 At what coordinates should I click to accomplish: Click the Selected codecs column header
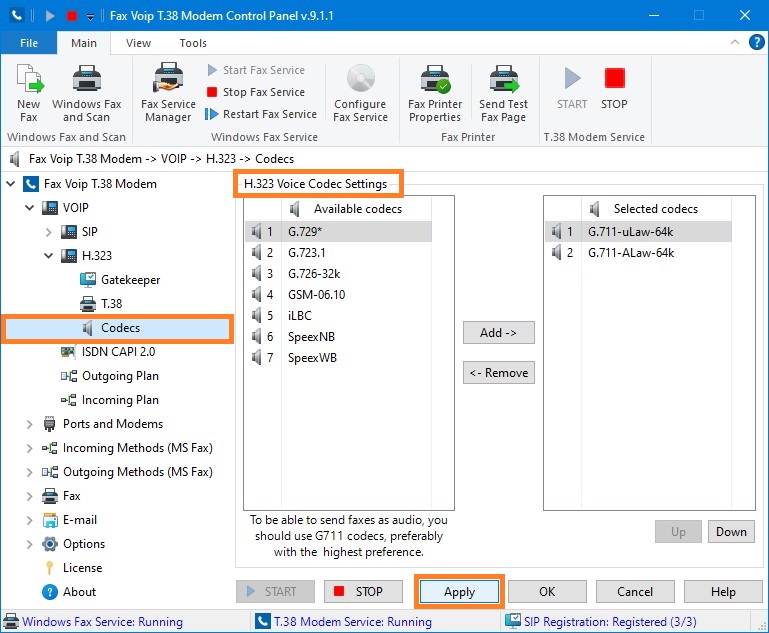click(656, 209)
